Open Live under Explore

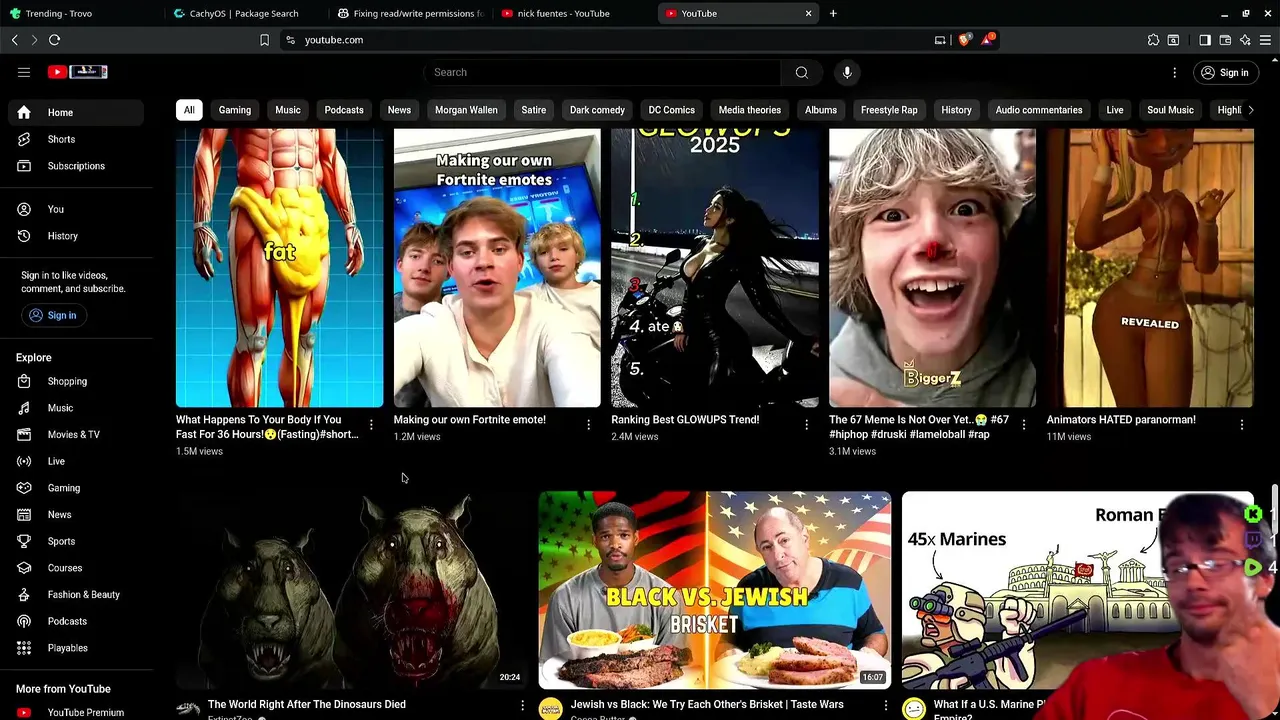tap(76, 461)
